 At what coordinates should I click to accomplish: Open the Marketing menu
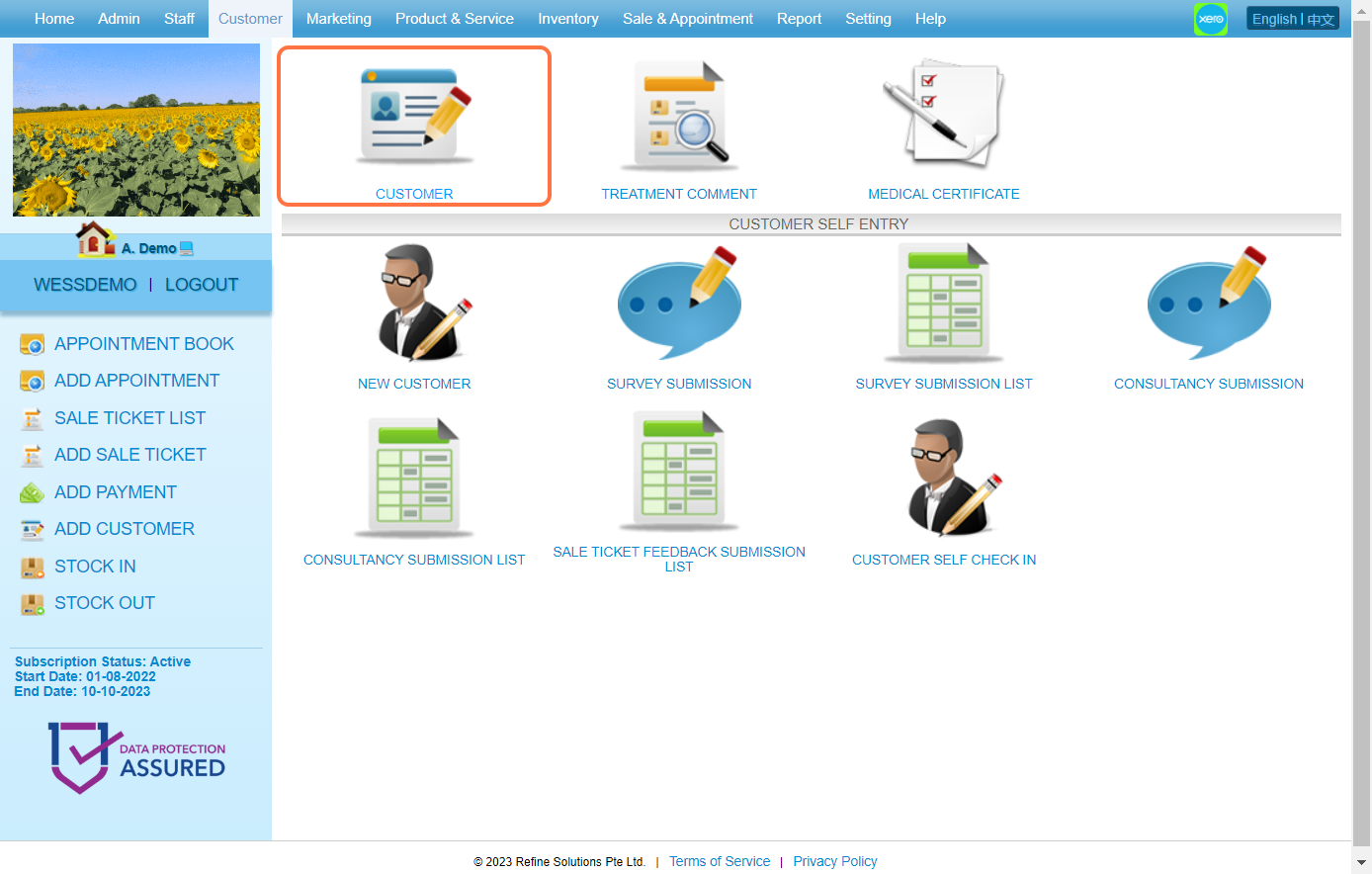339,19
